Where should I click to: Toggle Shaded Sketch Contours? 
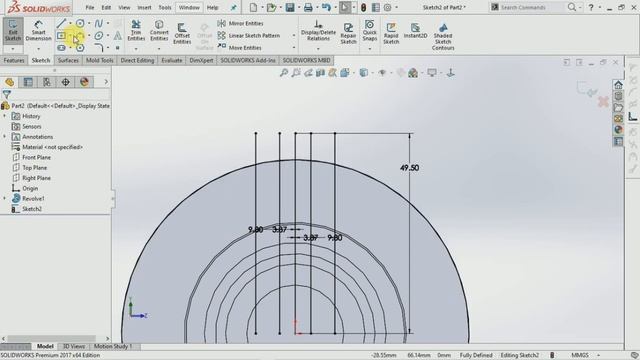[443, 36]
